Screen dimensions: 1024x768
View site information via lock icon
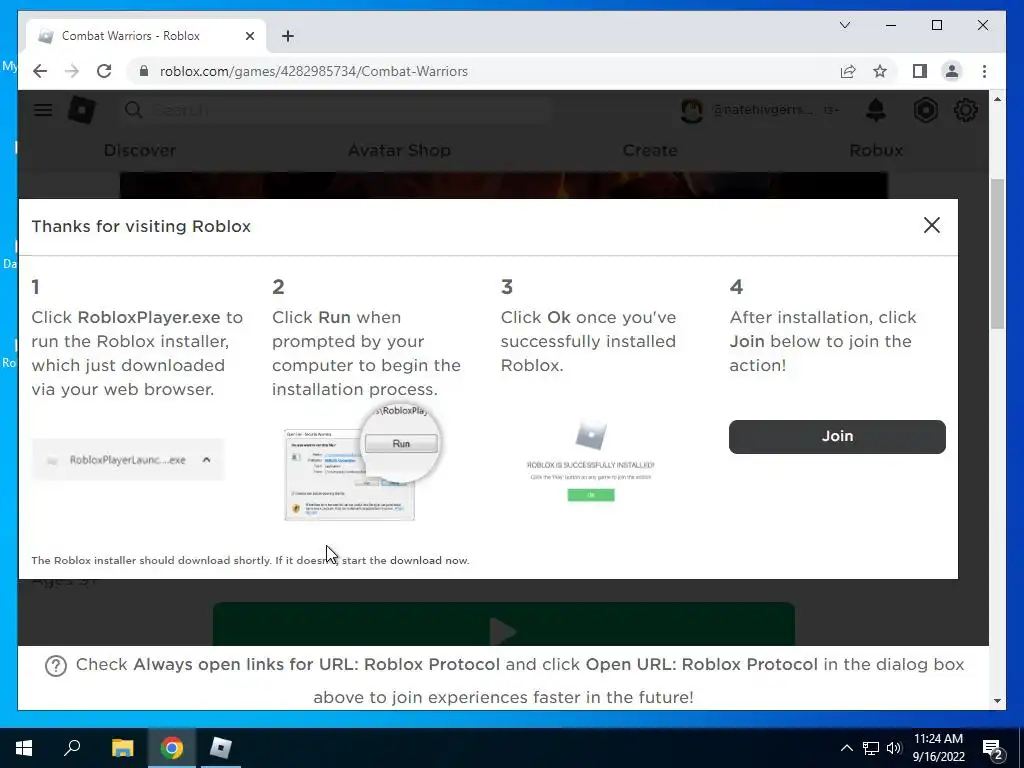point(144,71)
